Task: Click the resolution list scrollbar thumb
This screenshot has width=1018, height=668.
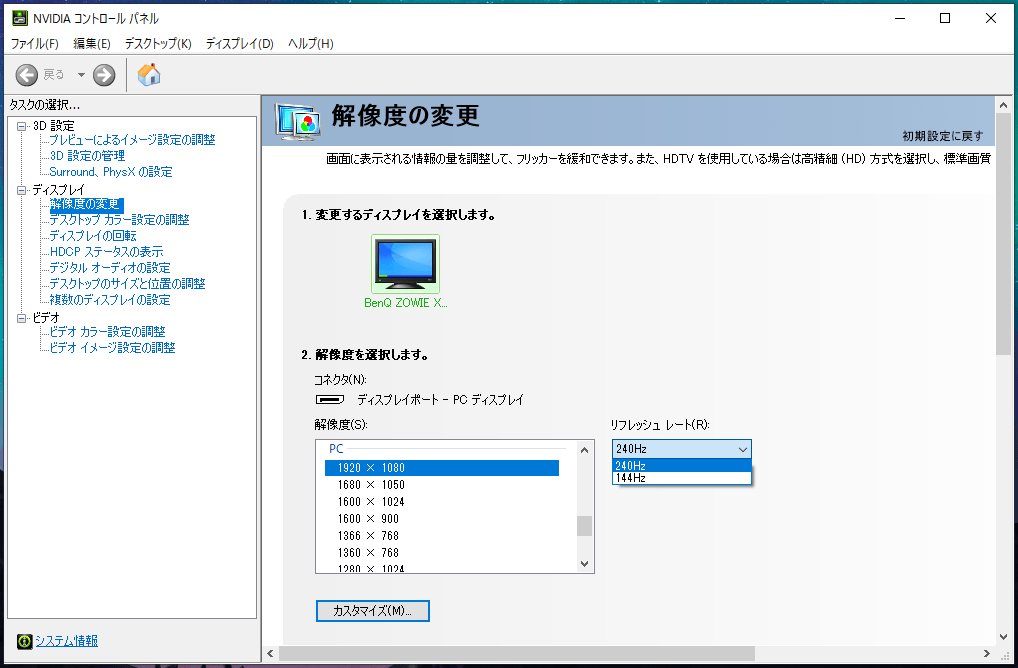Action: coord(584,526)
